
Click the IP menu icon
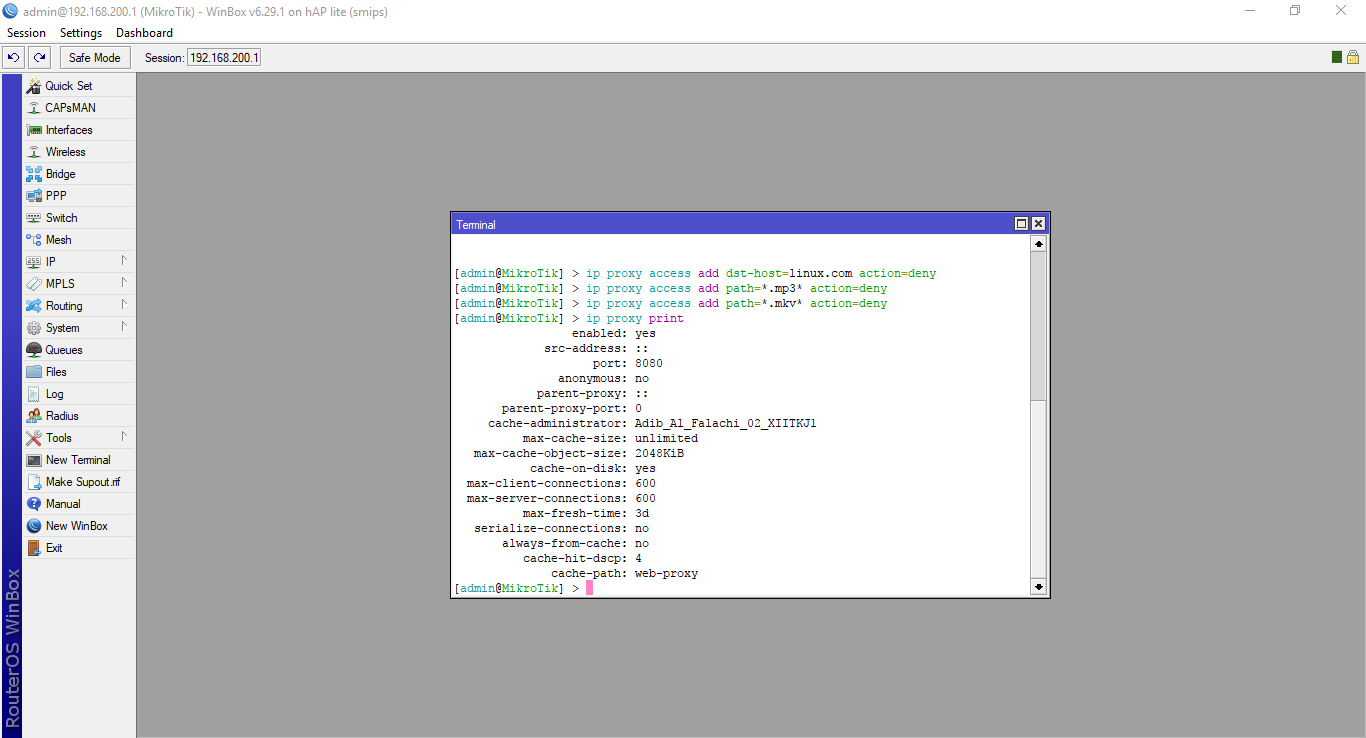tap(34, 262)
